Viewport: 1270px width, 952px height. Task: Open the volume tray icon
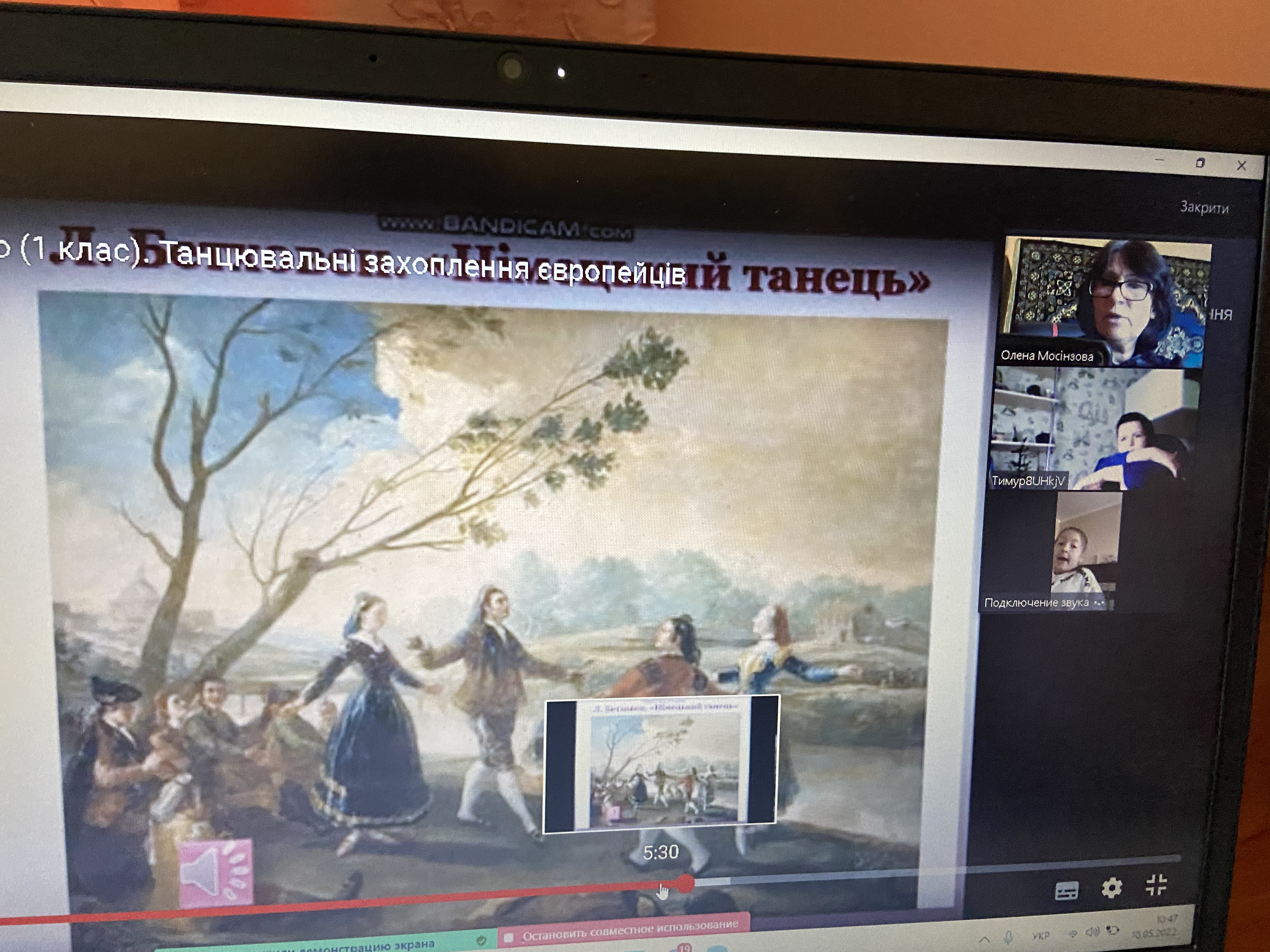[1093, 932]
